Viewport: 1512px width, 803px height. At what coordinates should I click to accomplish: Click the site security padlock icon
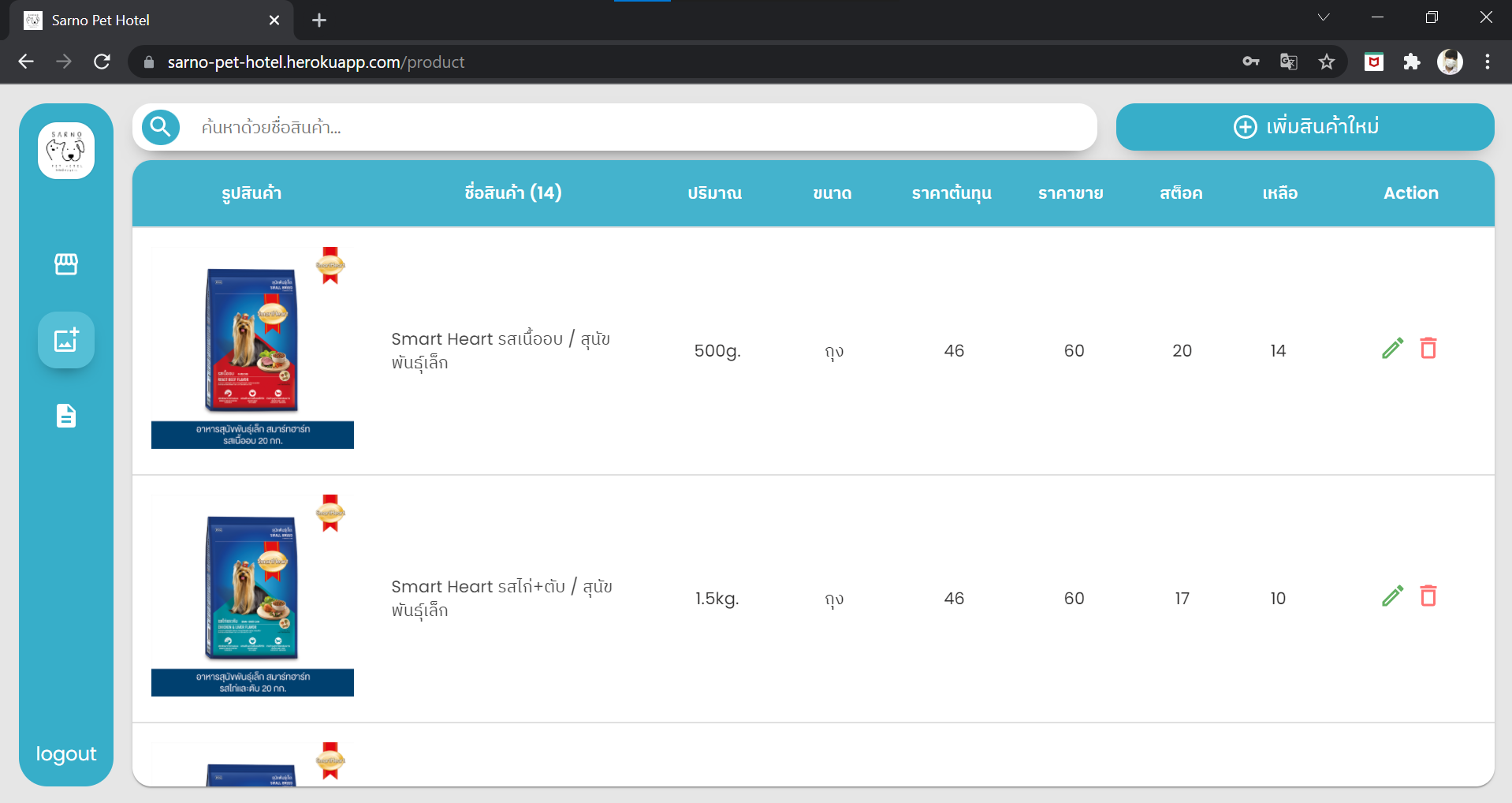coord(147,62)
